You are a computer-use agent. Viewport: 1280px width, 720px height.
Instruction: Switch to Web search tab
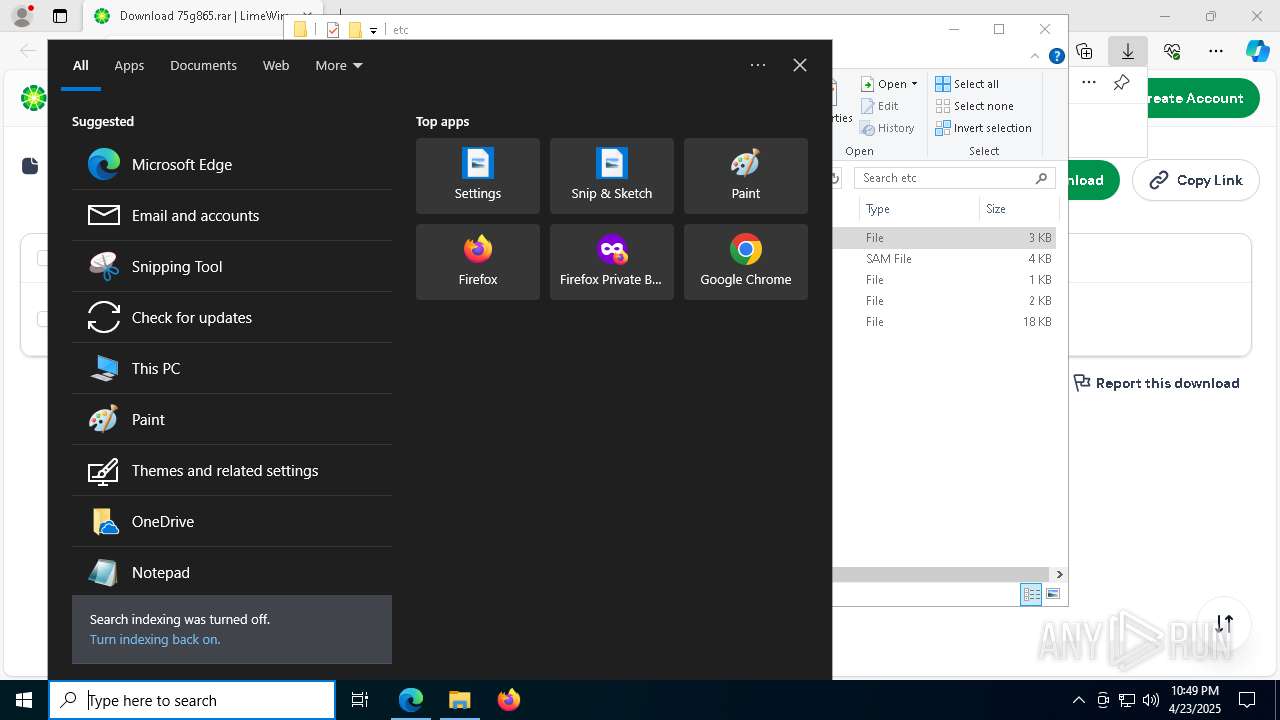tap(276, 65)
